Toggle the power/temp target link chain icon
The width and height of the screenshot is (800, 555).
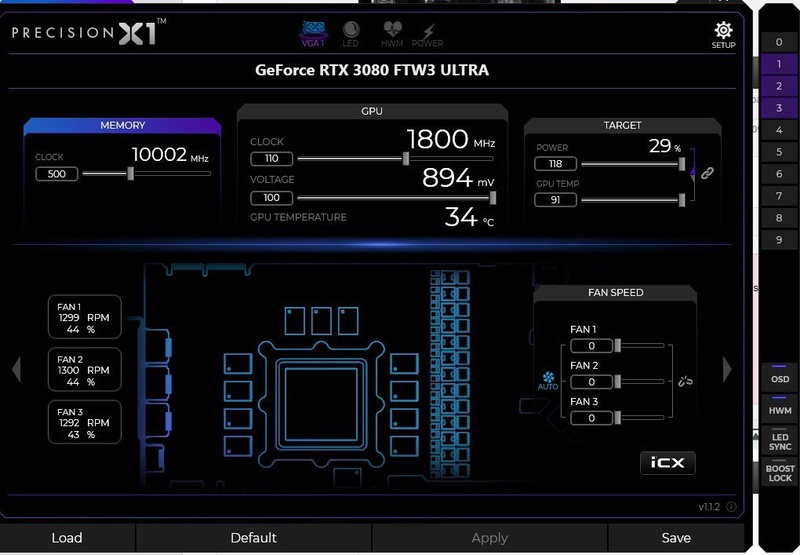click(x=707, y=173)
